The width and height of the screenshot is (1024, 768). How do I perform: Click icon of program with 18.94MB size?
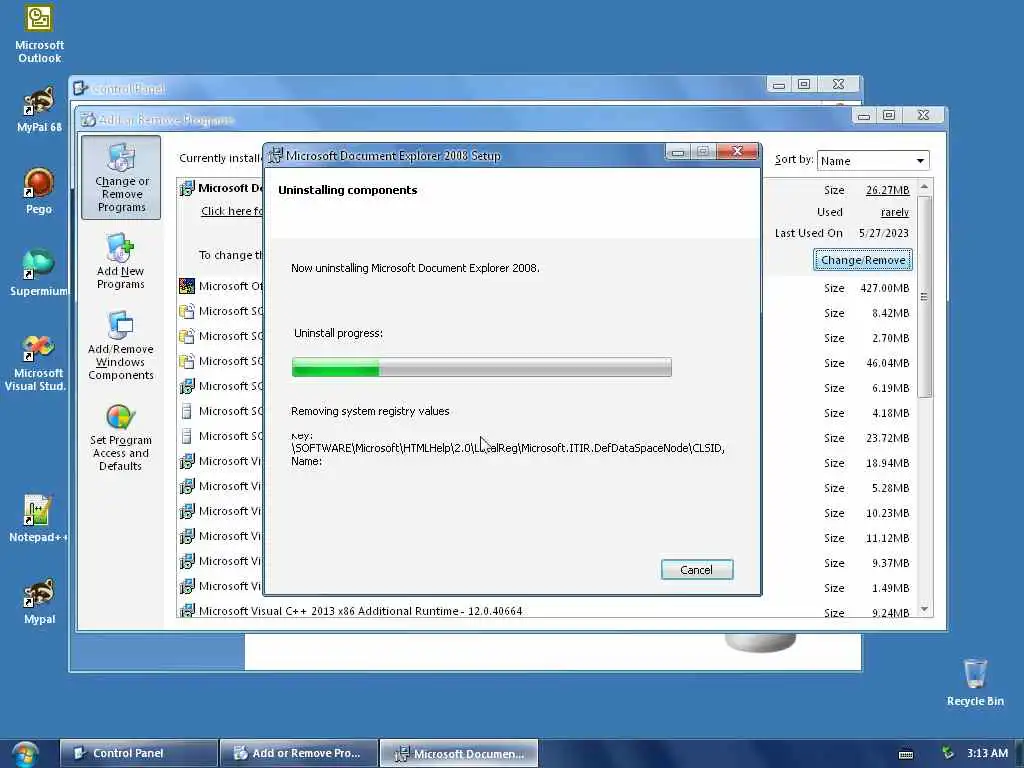click(187, 461)
